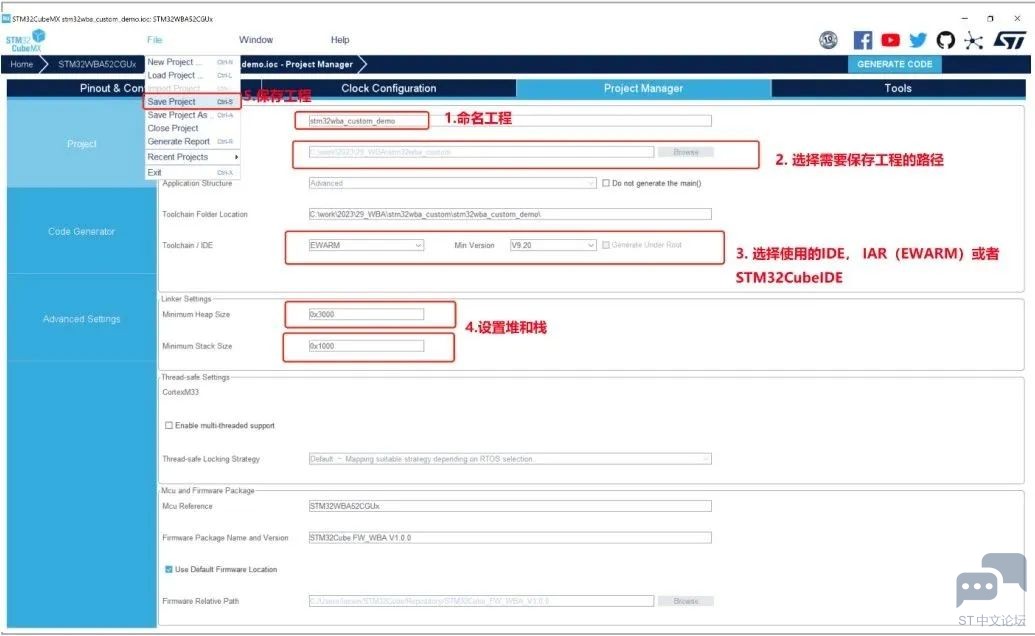This screenshot has width=1035, height=636.
Task: Open Thread-safe Locking Strategy dropdown
Action: [510, 459]
